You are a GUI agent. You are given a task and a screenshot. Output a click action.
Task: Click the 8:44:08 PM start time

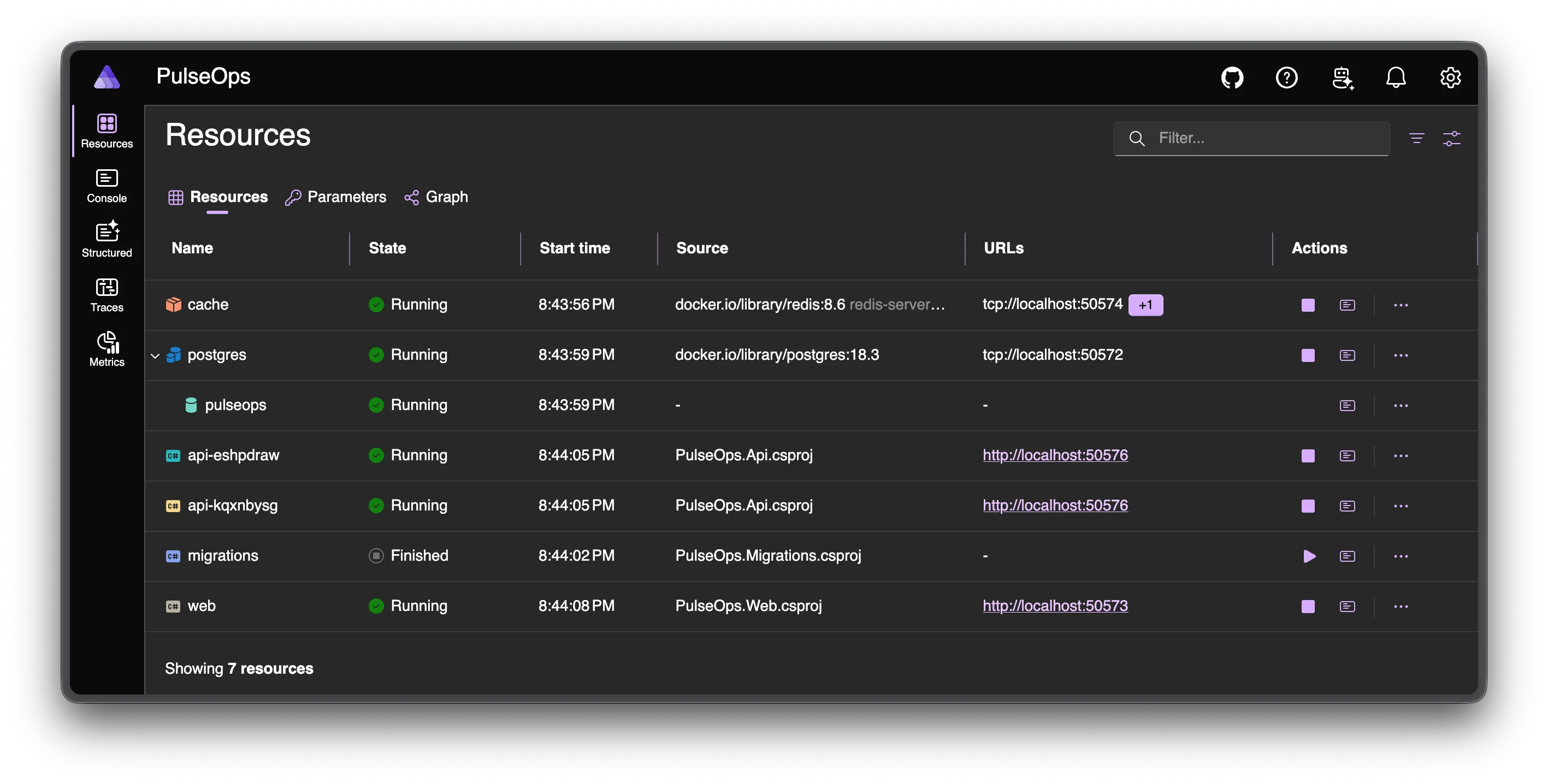(x=576, y=605)
